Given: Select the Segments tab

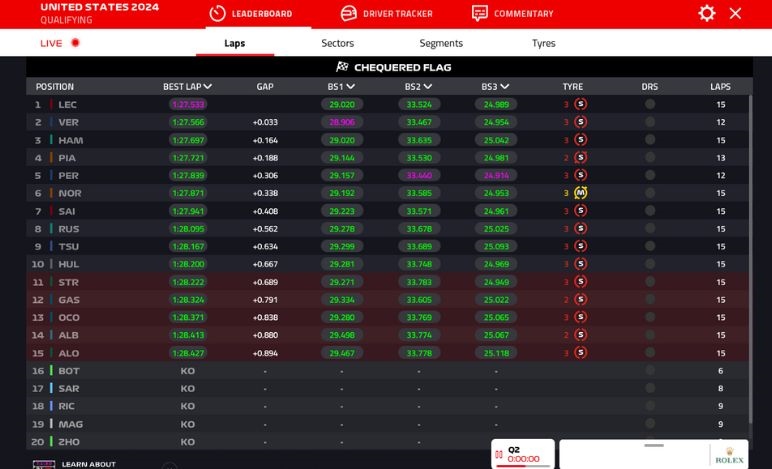Looking at the screenshot, I should click(441, 43).
